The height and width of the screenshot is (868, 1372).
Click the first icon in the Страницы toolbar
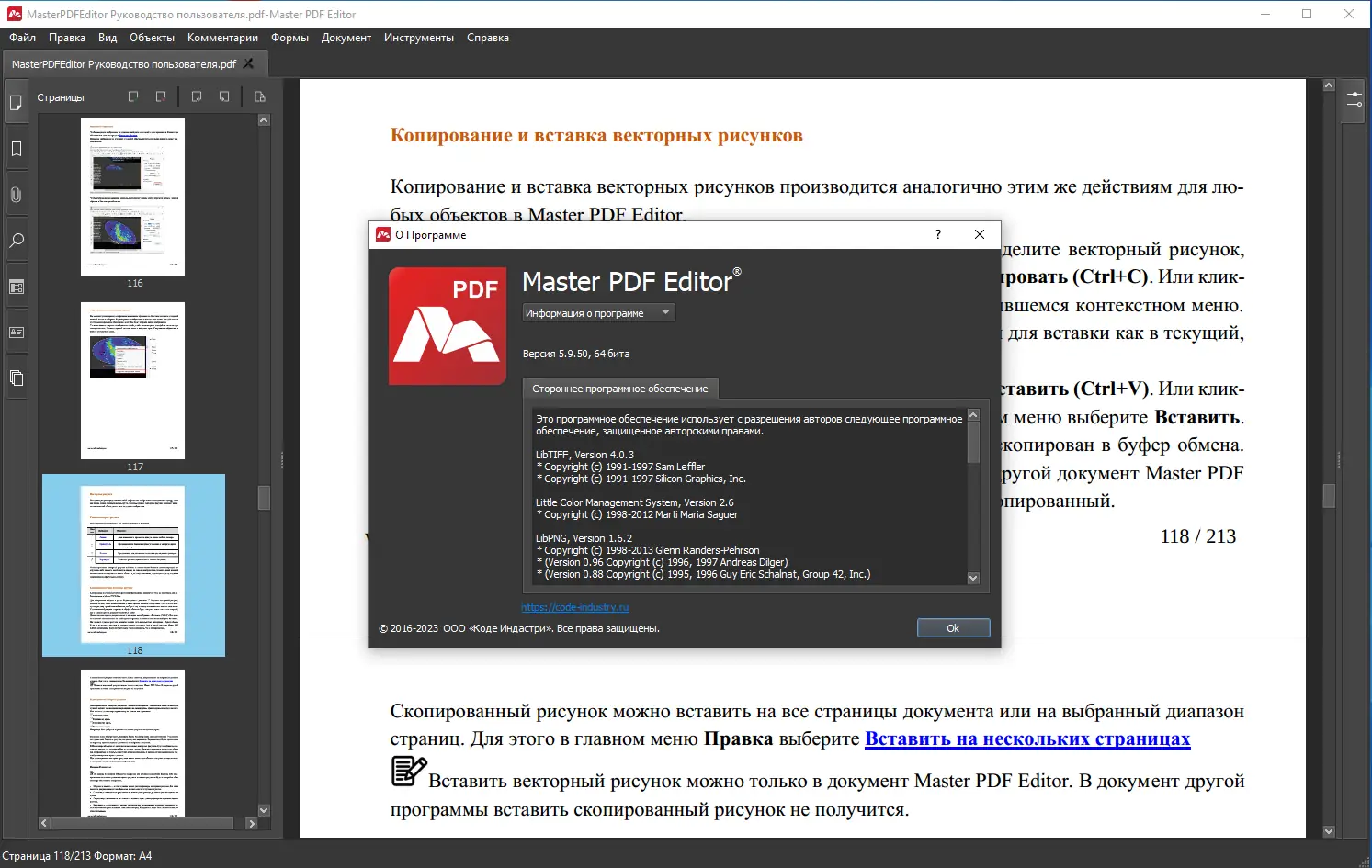133,96
